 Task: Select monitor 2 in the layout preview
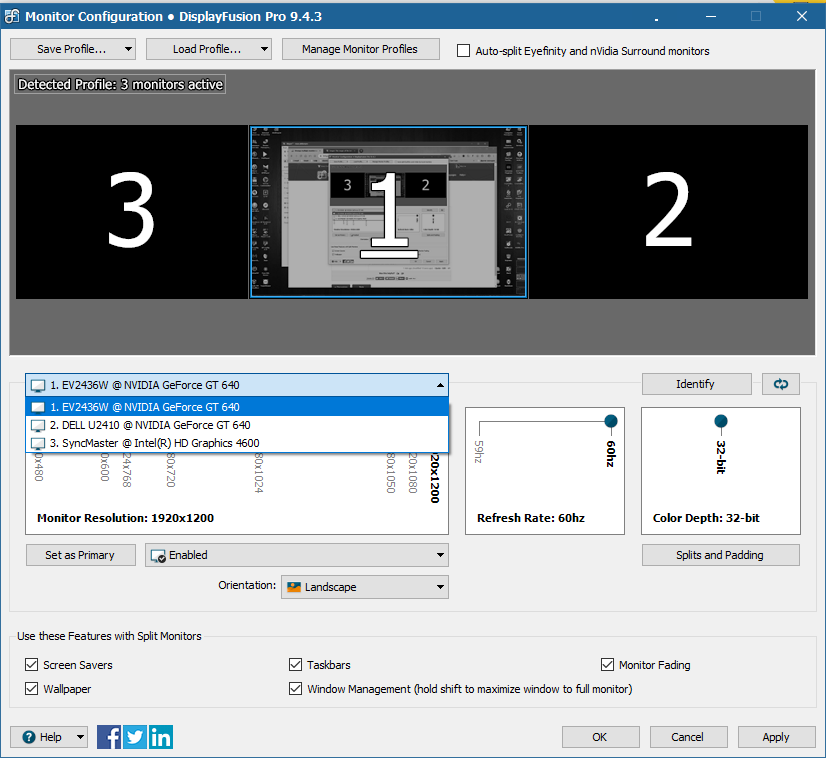[667, 212]
